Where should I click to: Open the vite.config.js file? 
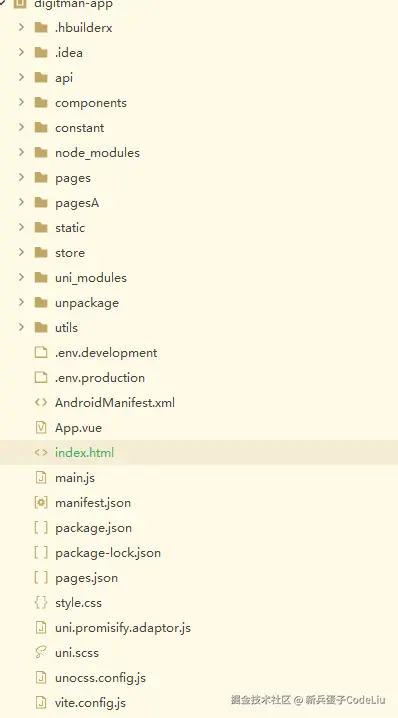90,703
